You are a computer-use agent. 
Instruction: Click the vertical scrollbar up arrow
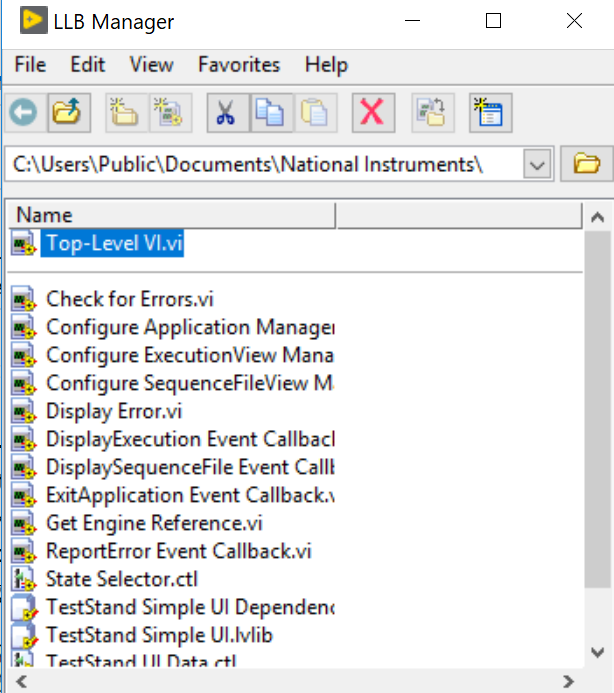pos(598,217)
